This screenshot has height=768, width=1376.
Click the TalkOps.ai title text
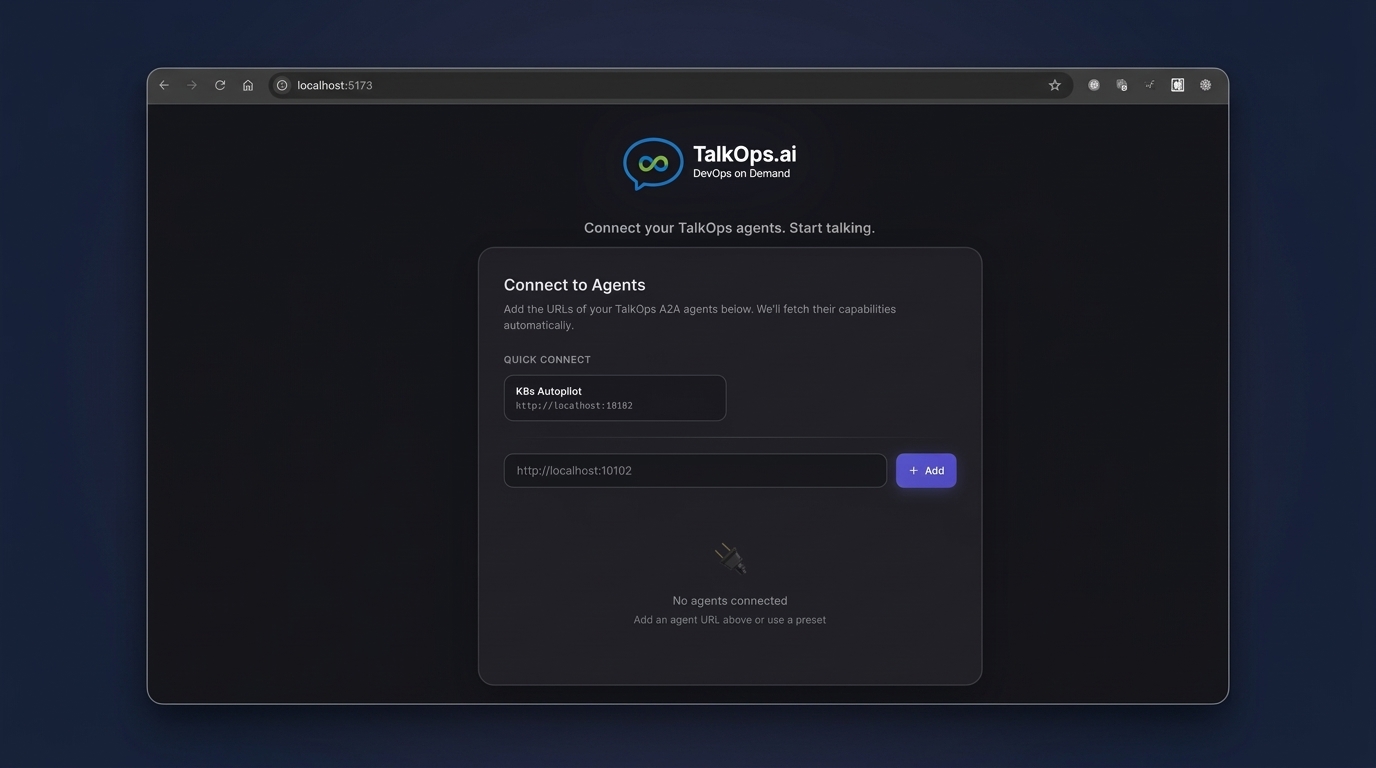pos(745,154)
